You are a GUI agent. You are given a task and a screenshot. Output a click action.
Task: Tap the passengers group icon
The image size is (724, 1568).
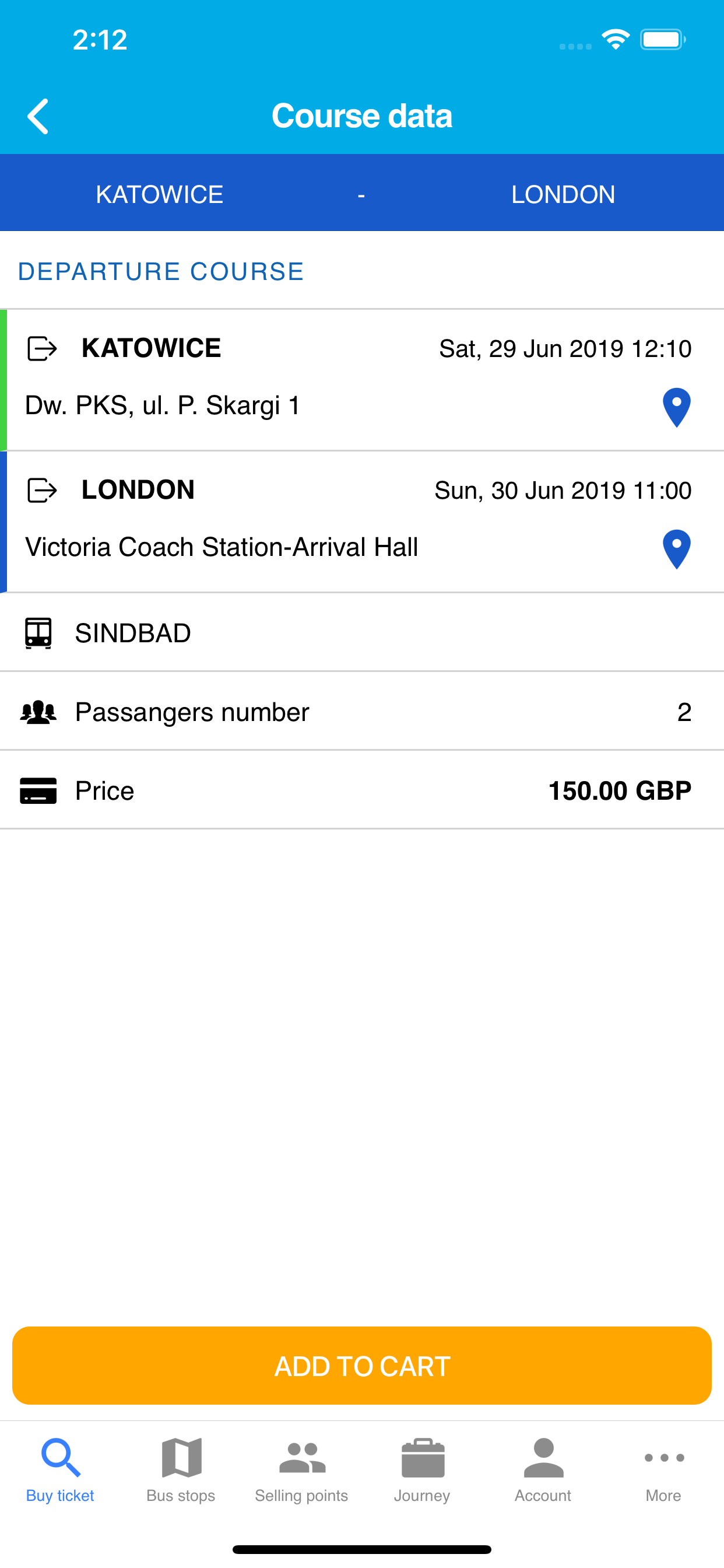[x=38, y=712]
